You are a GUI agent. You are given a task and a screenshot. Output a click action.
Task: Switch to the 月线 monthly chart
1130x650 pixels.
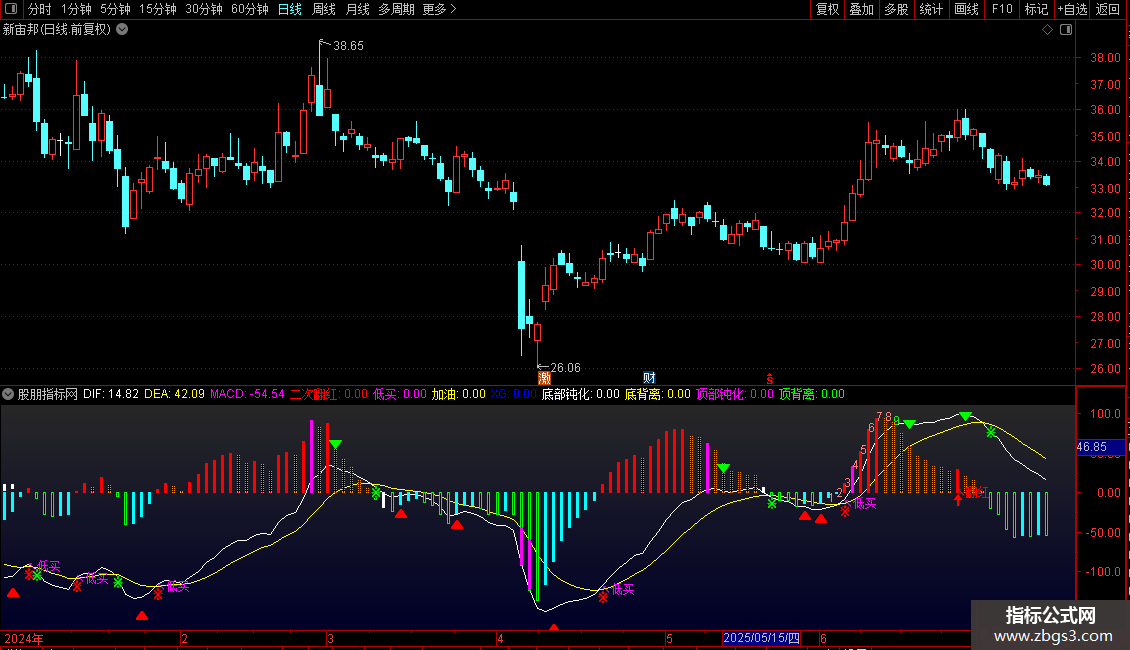point(357,9)
